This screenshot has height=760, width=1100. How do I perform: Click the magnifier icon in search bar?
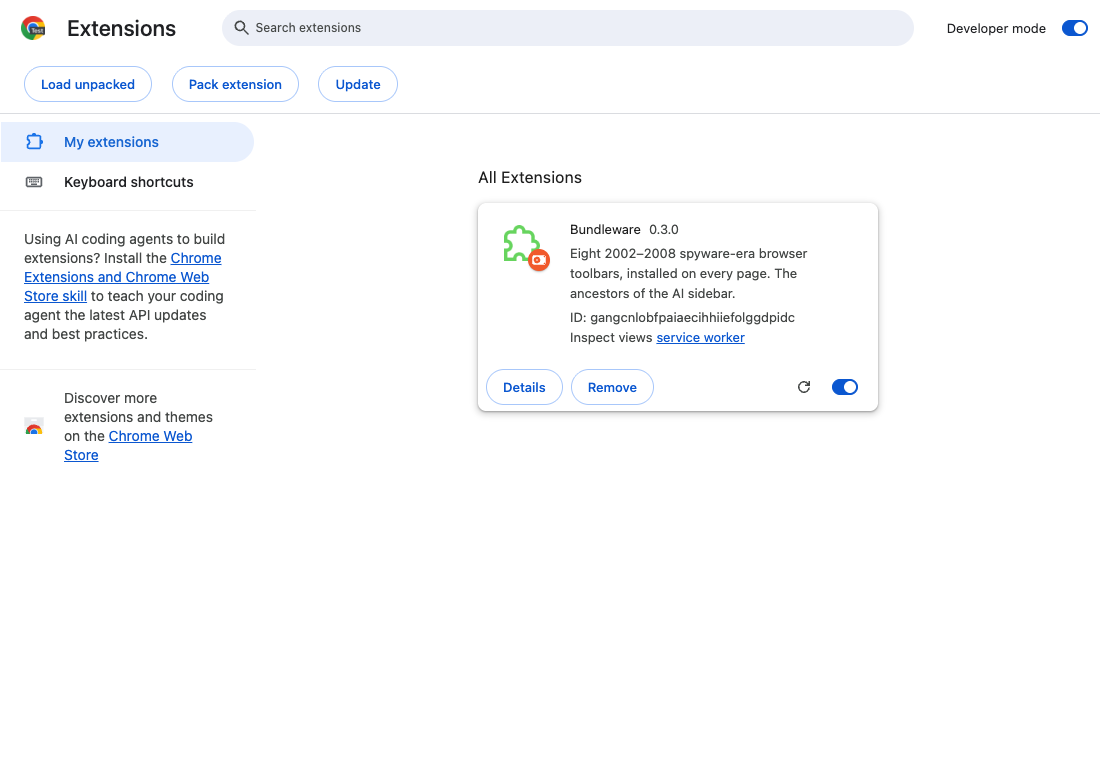(241, 28)
